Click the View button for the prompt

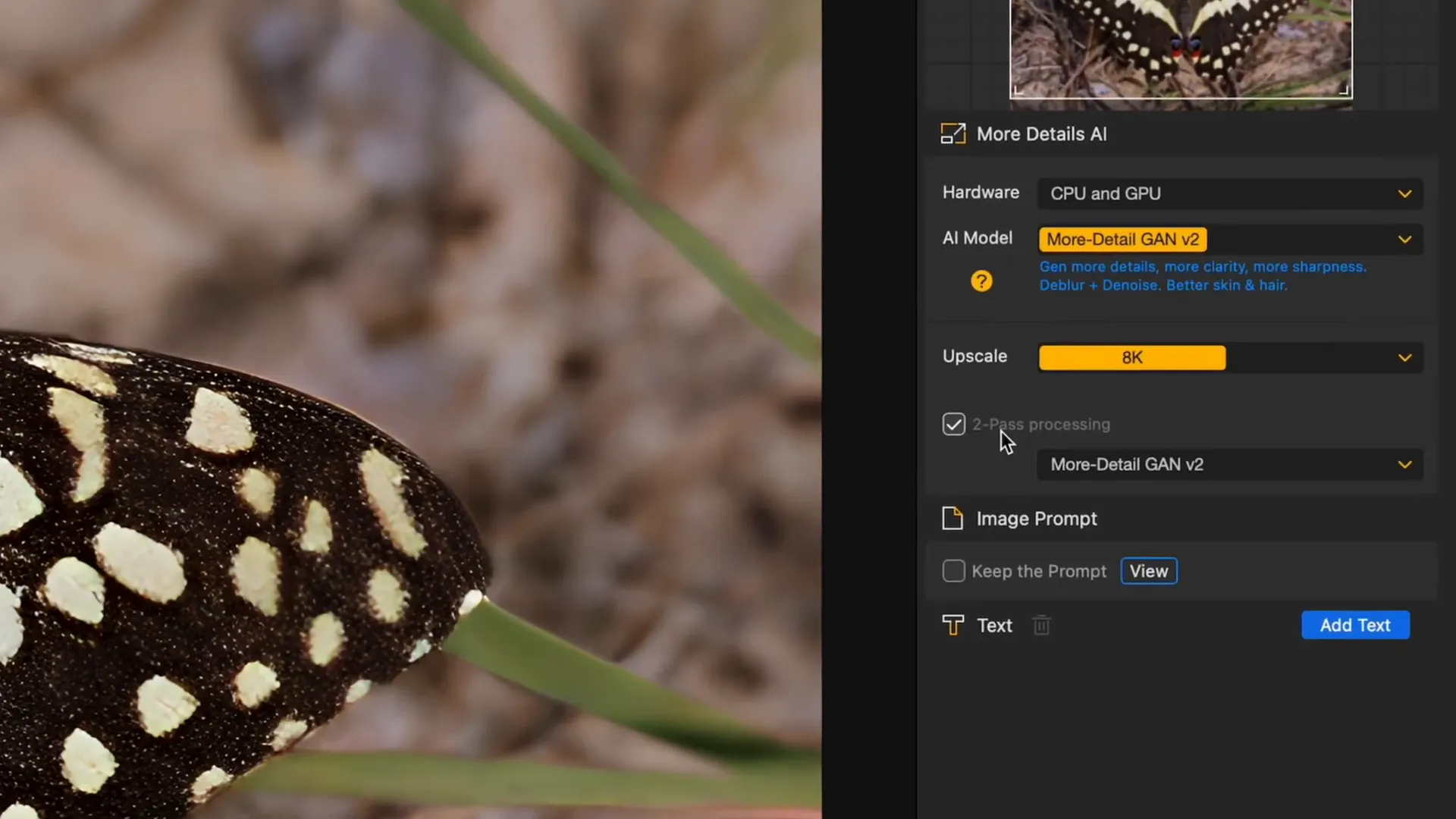(x=1148, y=571)
